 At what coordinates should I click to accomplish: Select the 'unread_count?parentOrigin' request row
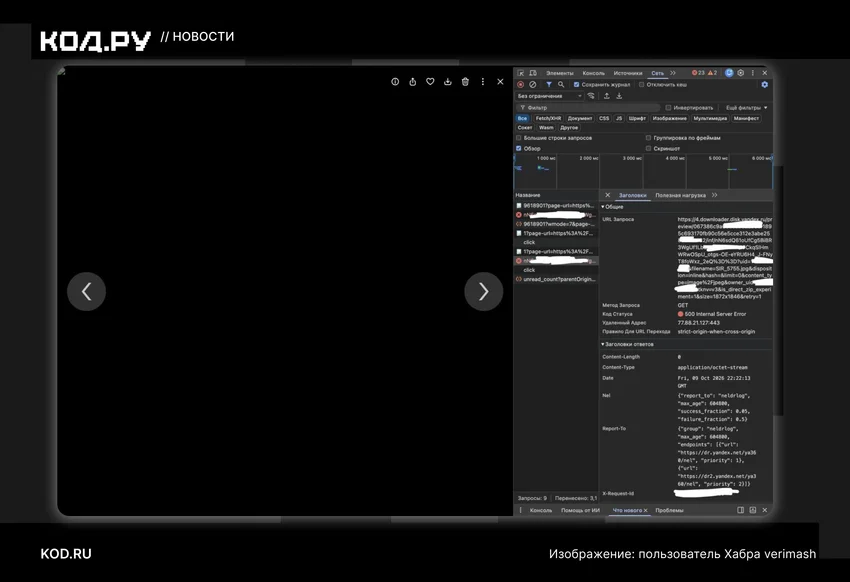pyautogui.click(x=556, y=280)
